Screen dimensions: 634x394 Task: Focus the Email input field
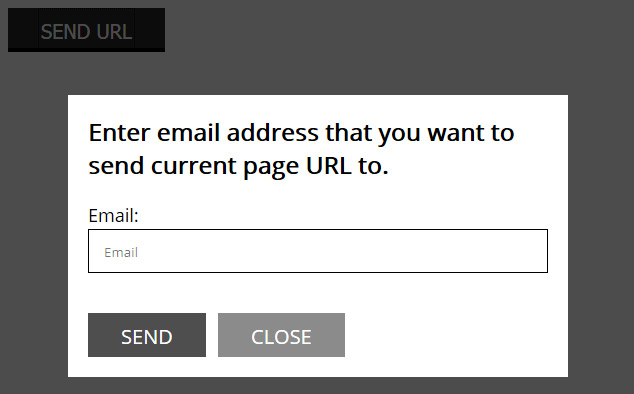318,251
